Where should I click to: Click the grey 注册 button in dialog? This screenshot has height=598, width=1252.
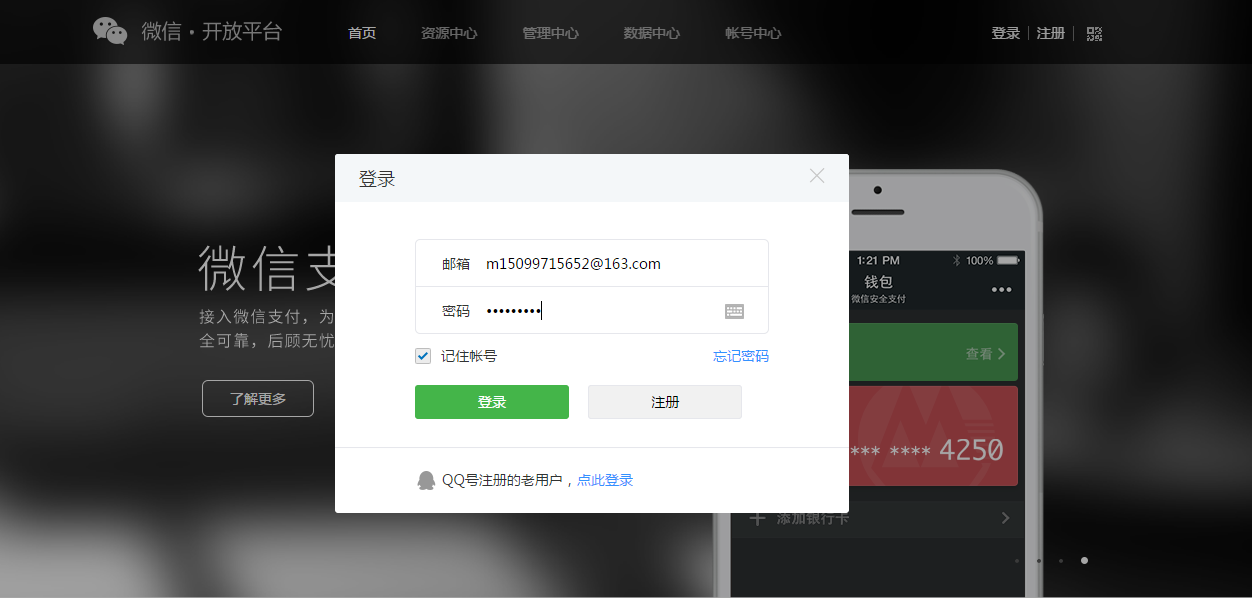(x=665, y=402)
